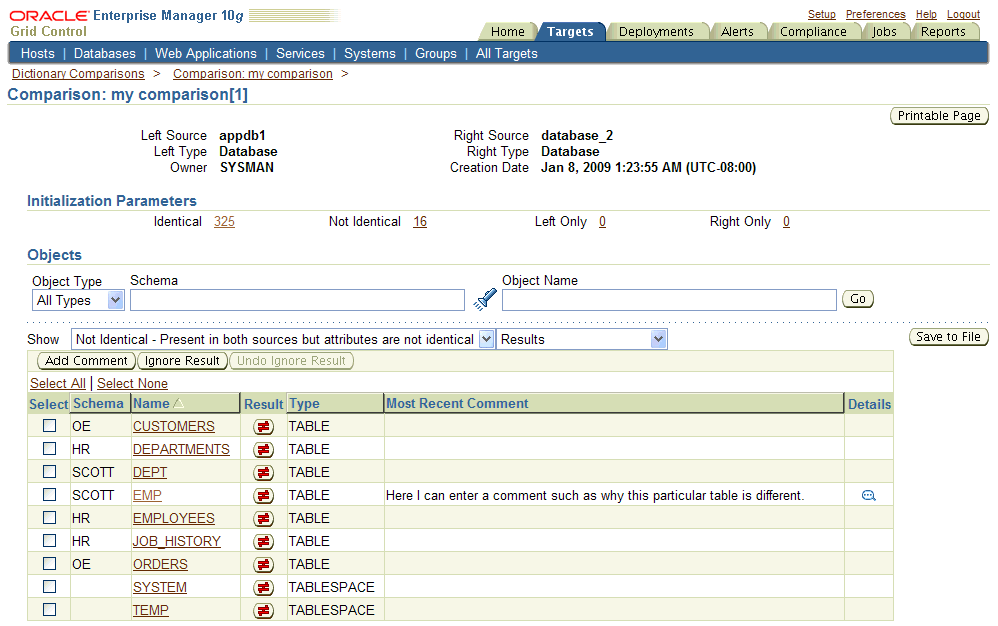This screenshot has height=626, width=998.
Task: Open the Jobs tab
Action: point(884,32)
